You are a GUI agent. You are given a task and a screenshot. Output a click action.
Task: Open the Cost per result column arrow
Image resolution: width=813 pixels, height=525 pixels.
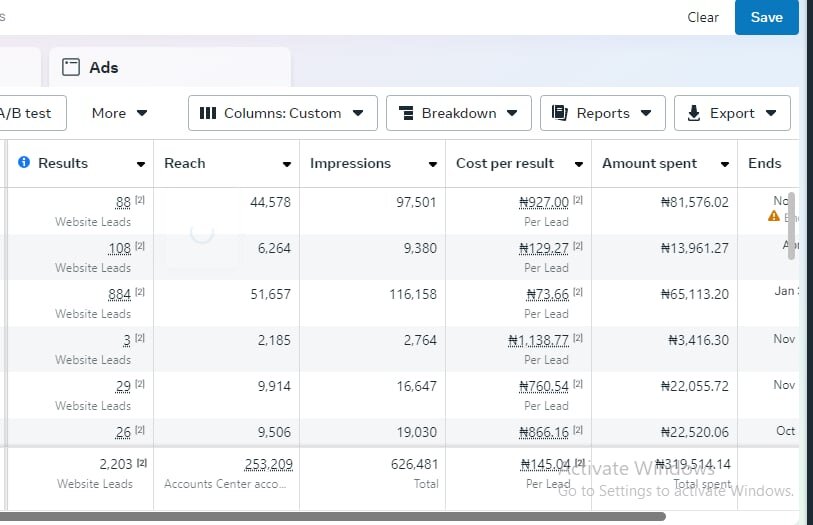[x=579, y=164]
